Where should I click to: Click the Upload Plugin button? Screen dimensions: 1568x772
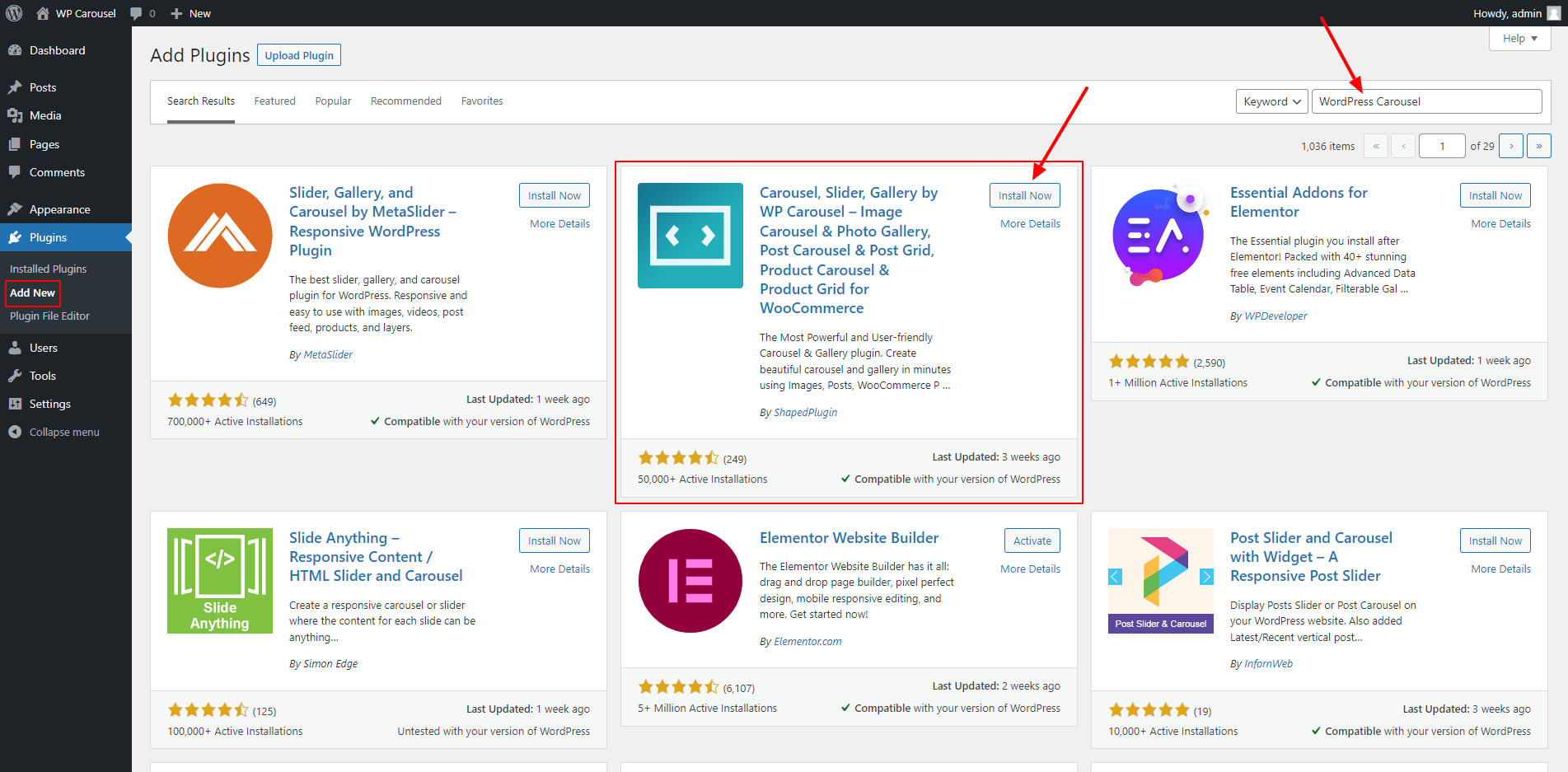click(299, 55)
